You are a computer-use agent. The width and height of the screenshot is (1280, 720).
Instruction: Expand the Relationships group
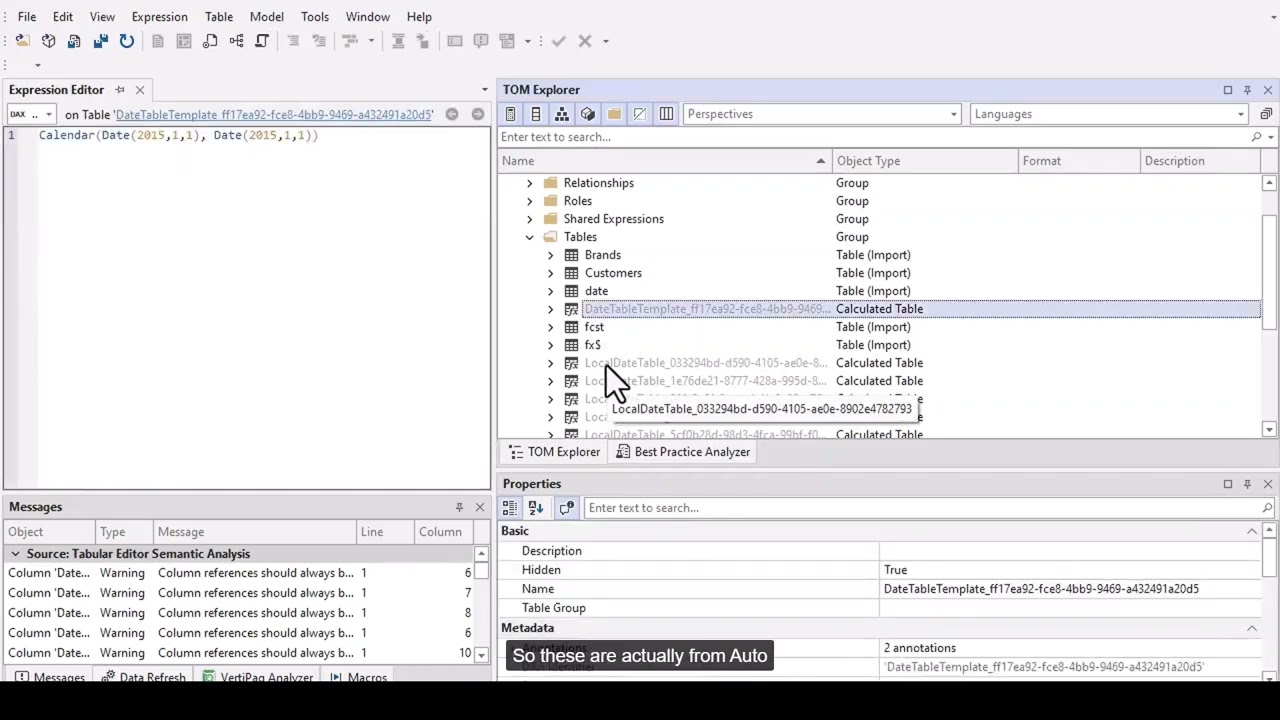[x=529, y=183]
